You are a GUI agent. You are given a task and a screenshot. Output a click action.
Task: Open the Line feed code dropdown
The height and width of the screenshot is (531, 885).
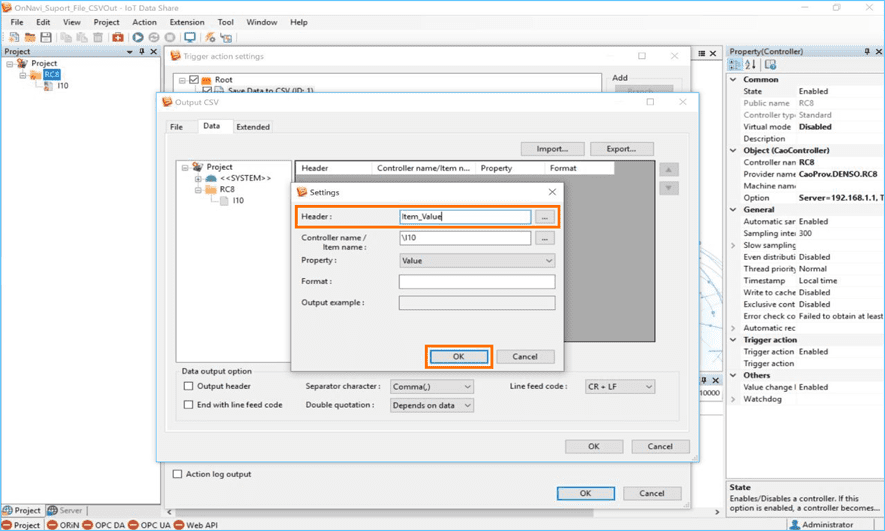[x=620, y=387]
